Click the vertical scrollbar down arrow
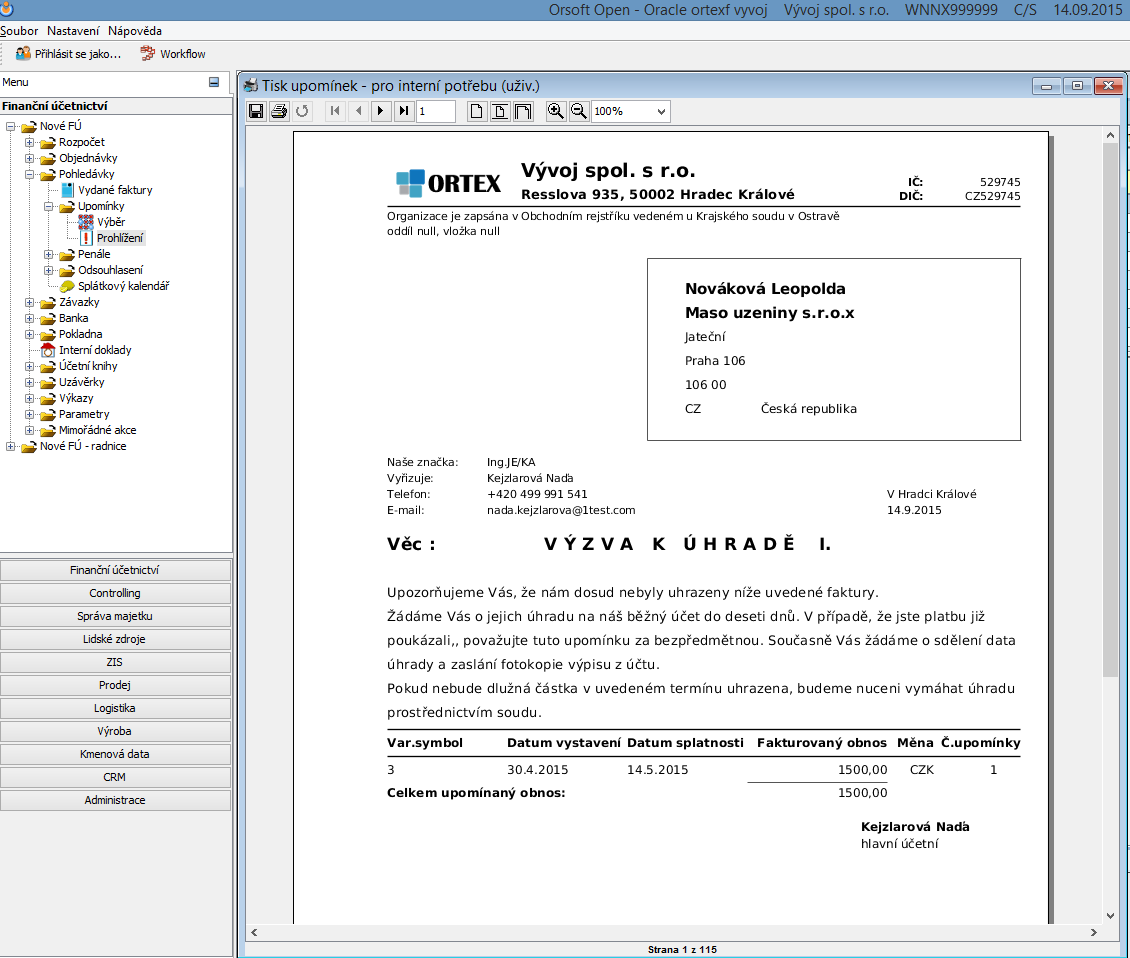Image resolution: width=1130 pixels, height=958 pixels. click(x=1110, y=915)
